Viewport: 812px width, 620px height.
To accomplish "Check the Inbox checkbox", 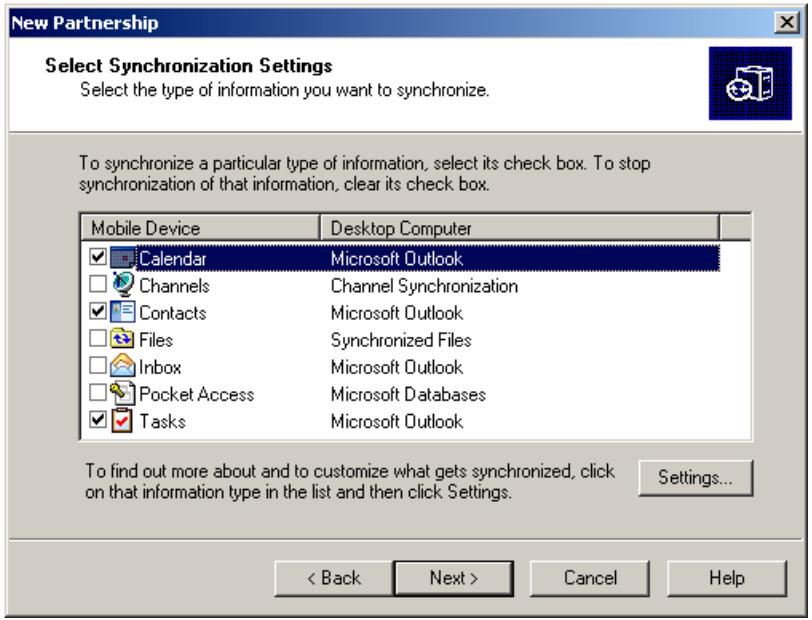I will (94, 368).
